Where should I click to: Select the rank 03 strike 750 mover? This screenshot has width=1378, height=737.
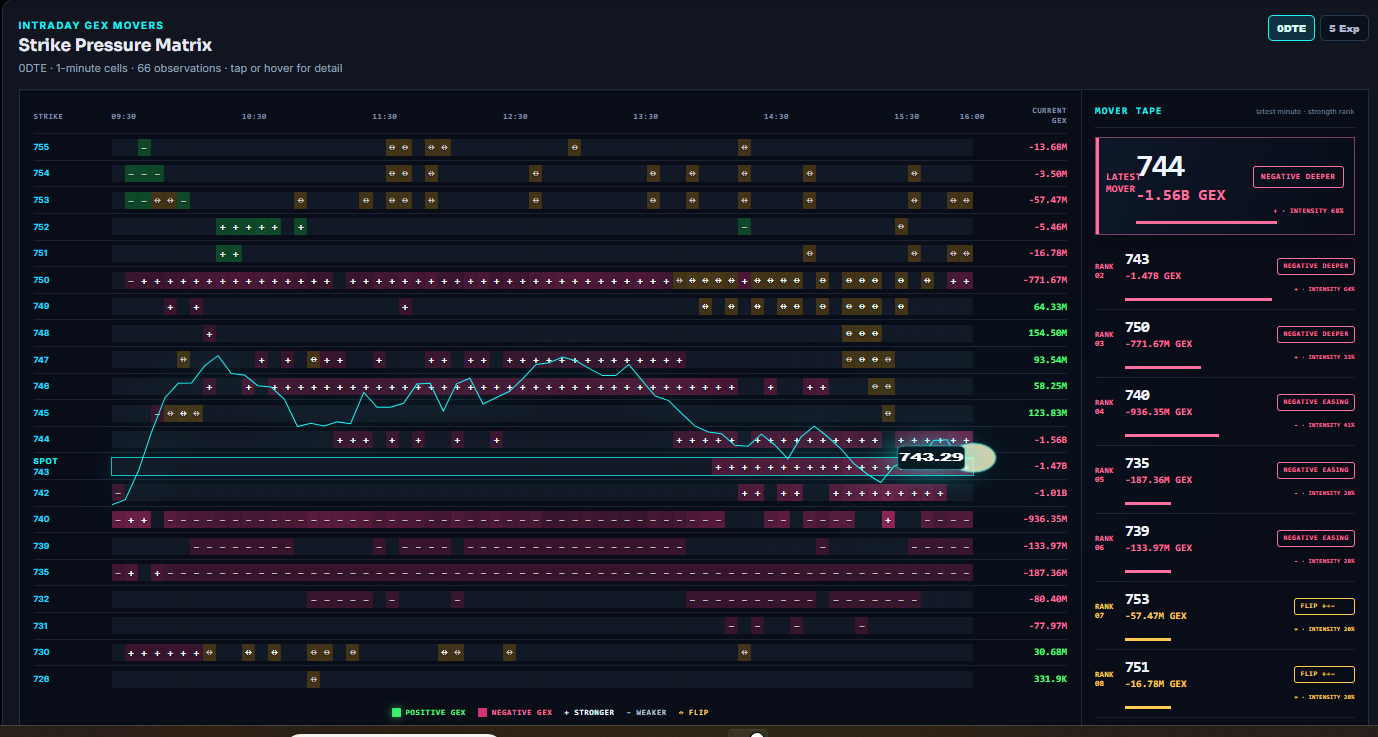coord(1226,344)
